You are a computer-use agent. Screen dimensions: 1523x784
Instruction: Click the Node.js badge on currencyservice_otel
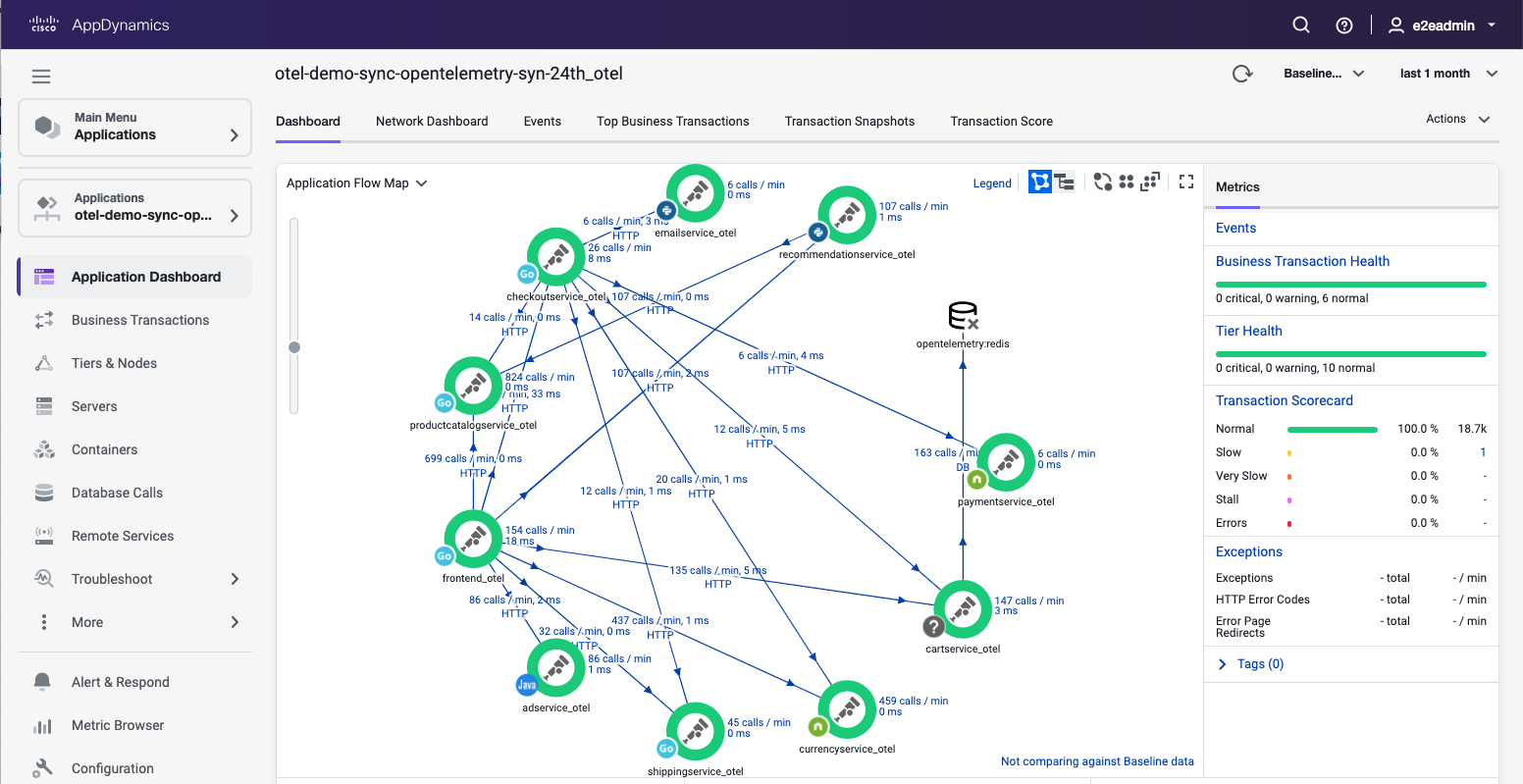[x=817, y=726]
